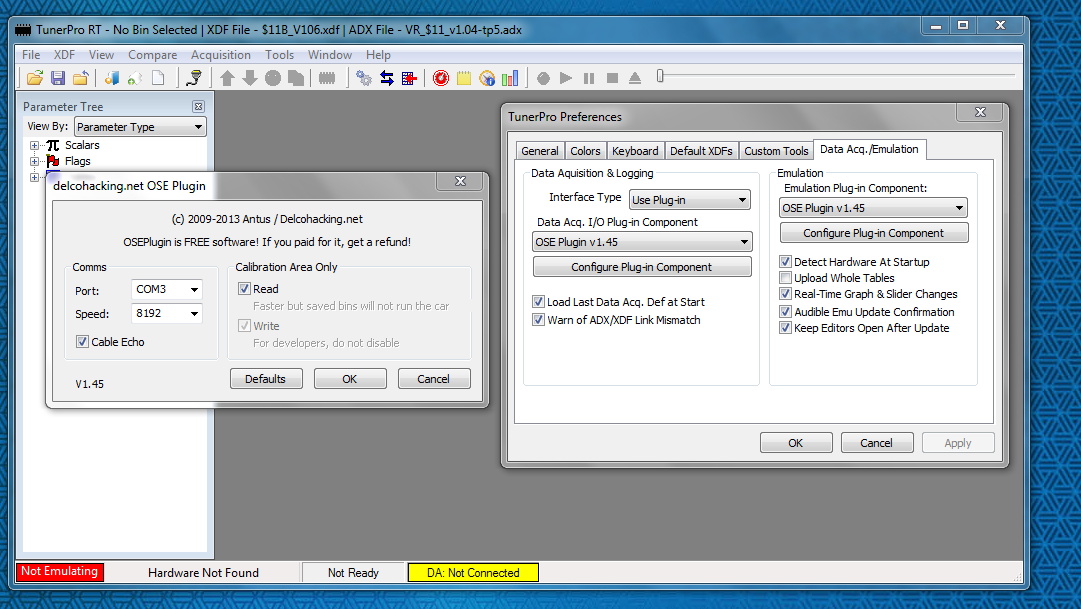Uncheck the Read calibration area checkbox
Screen dimensions: 1081x609
coord(244,288)
